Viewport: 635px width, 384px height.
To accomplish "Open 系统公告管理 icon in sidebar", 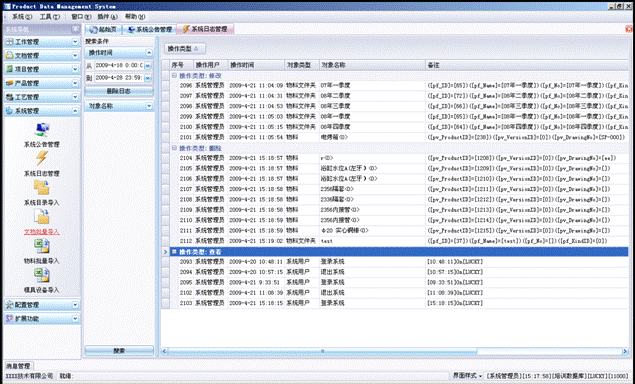I will point(42,130).
